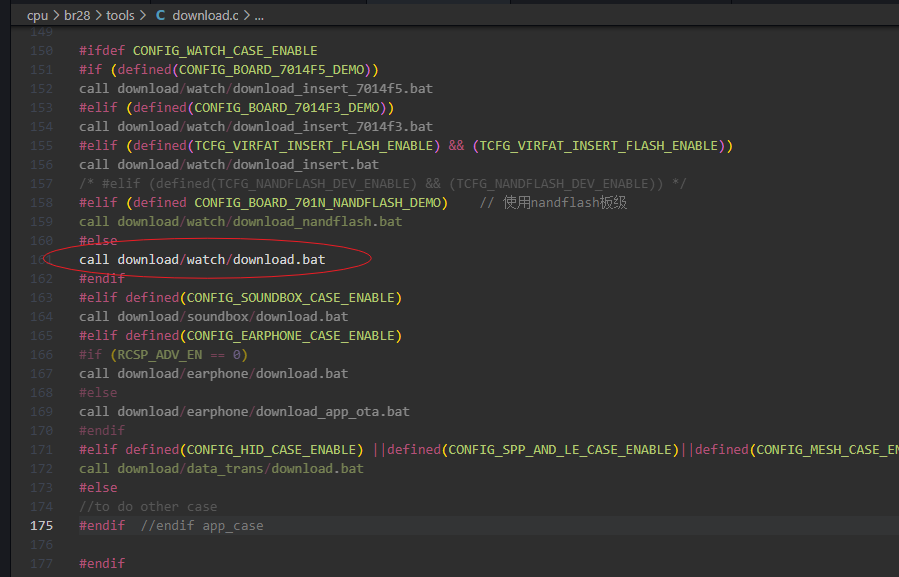Click "CONFIG_SOUNDBOX_CASE_ENABLE" in the #elif

[x=291, y=298]
